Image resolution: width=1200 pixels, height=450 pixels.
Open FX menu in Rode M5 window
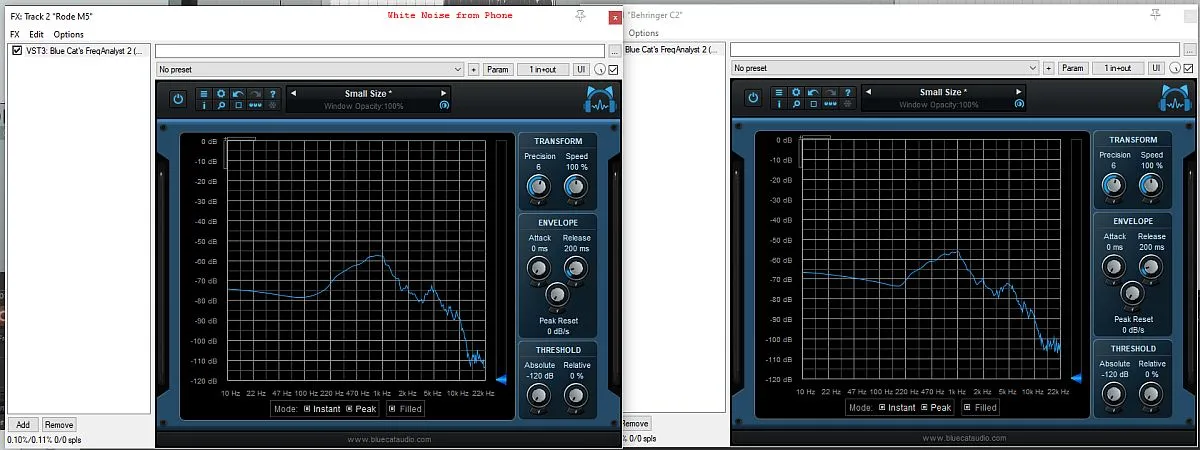point(15,34)
